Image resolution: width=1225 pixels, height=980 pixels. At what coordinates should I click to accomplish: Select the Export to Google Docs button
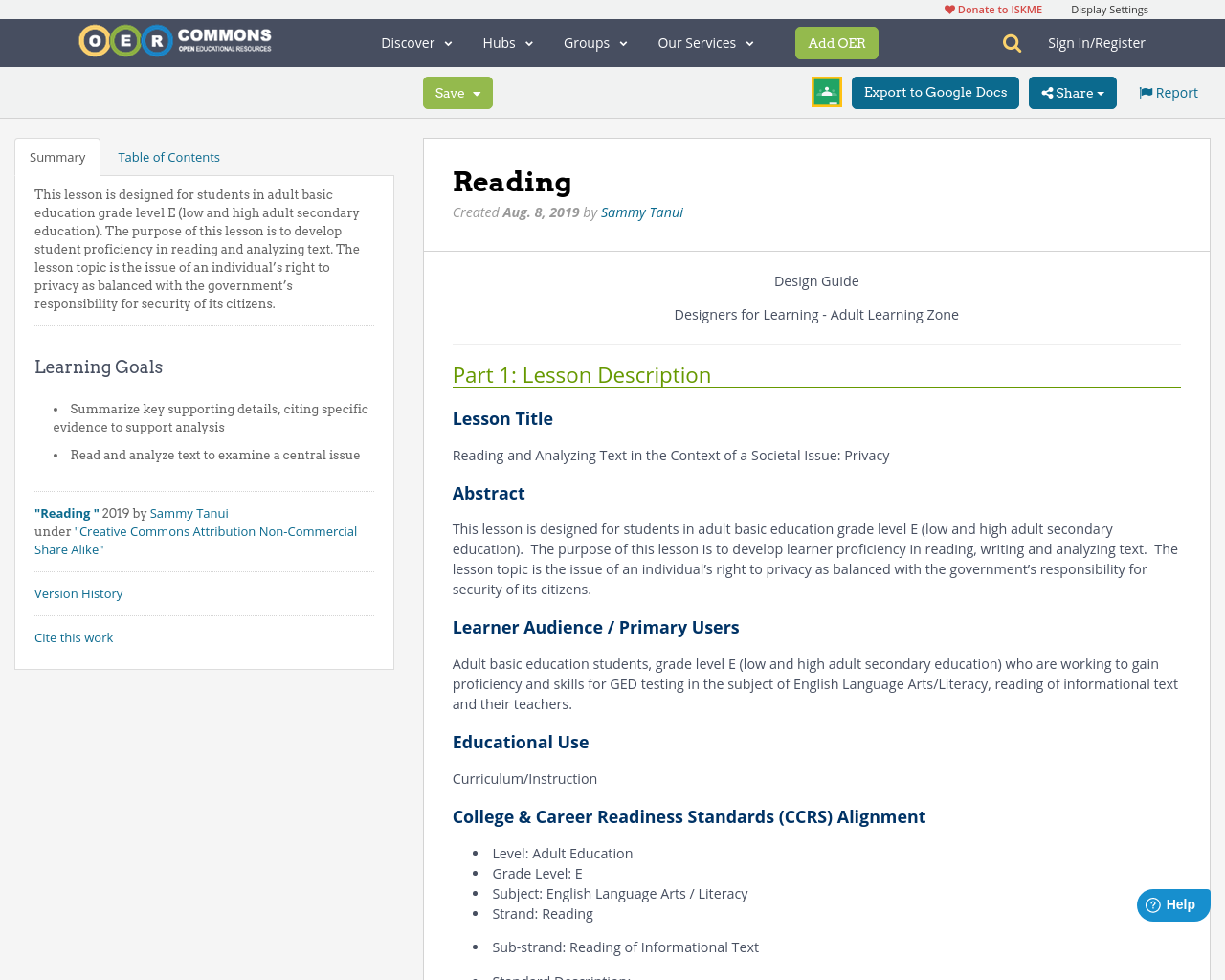[934, 91]
